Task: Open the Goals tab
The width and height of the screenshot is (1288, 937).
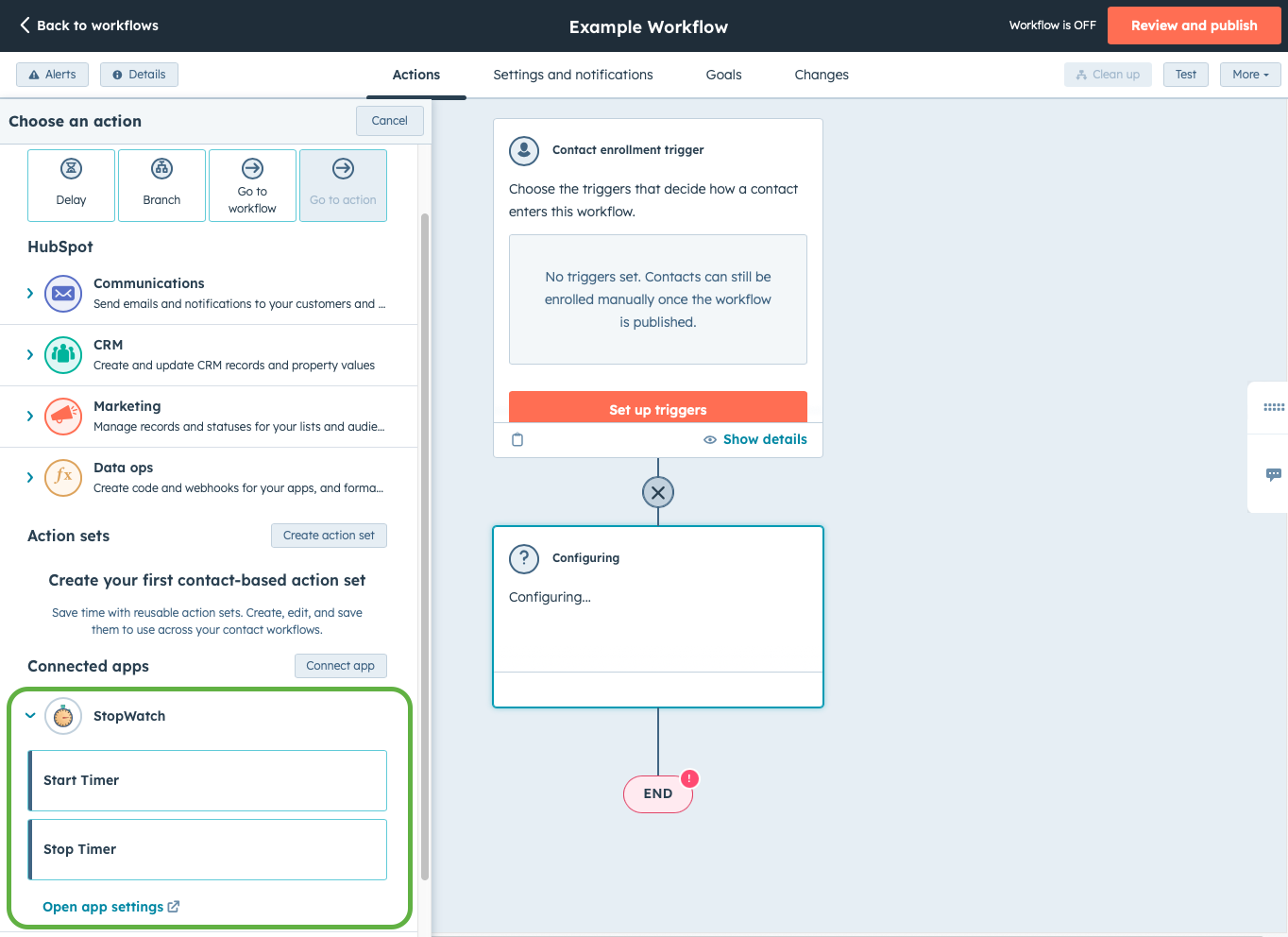Action: (724, 75)
